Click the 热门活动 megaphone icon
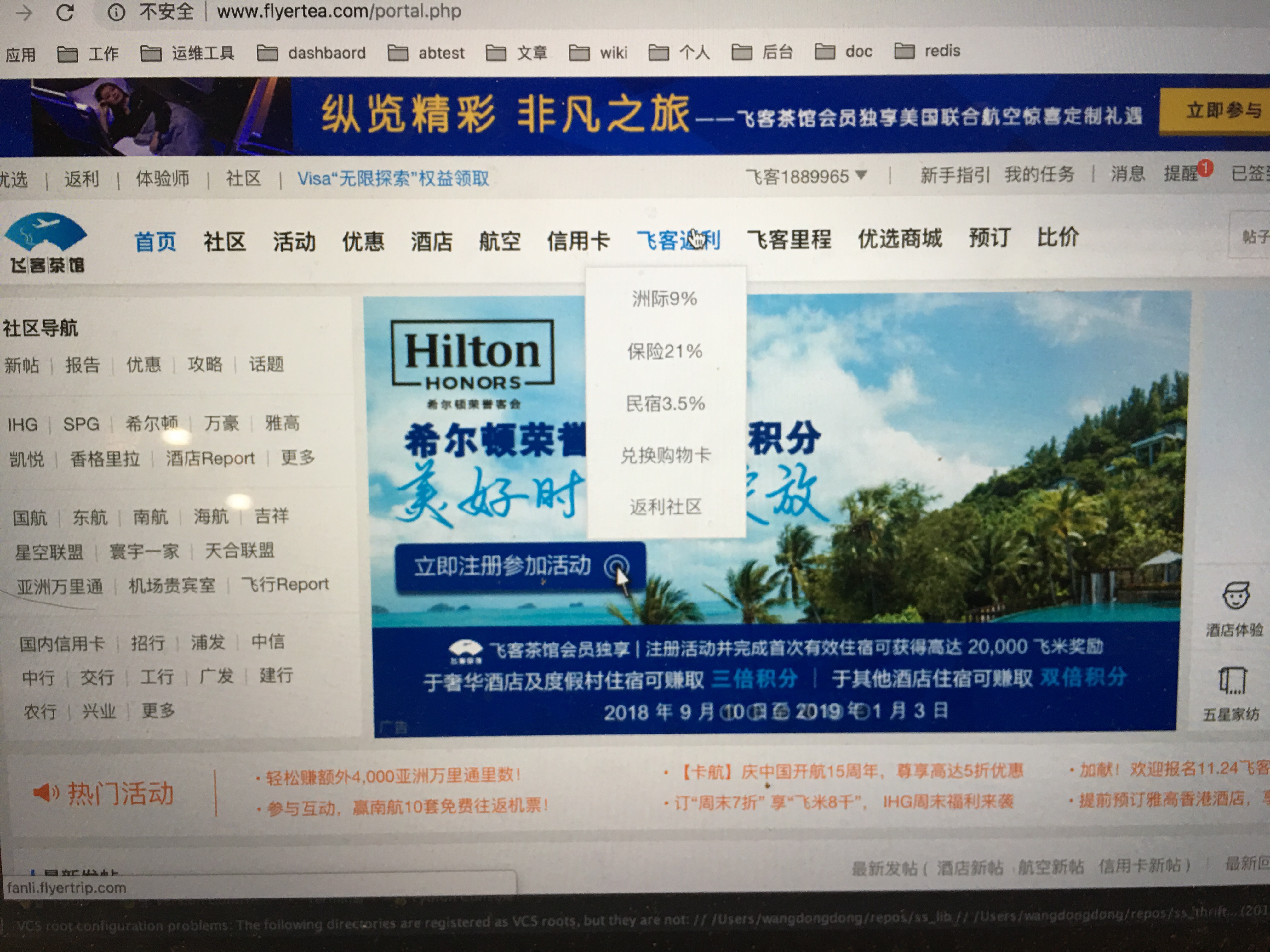The height and width of the screenshot is (952, 1270). 46,792
